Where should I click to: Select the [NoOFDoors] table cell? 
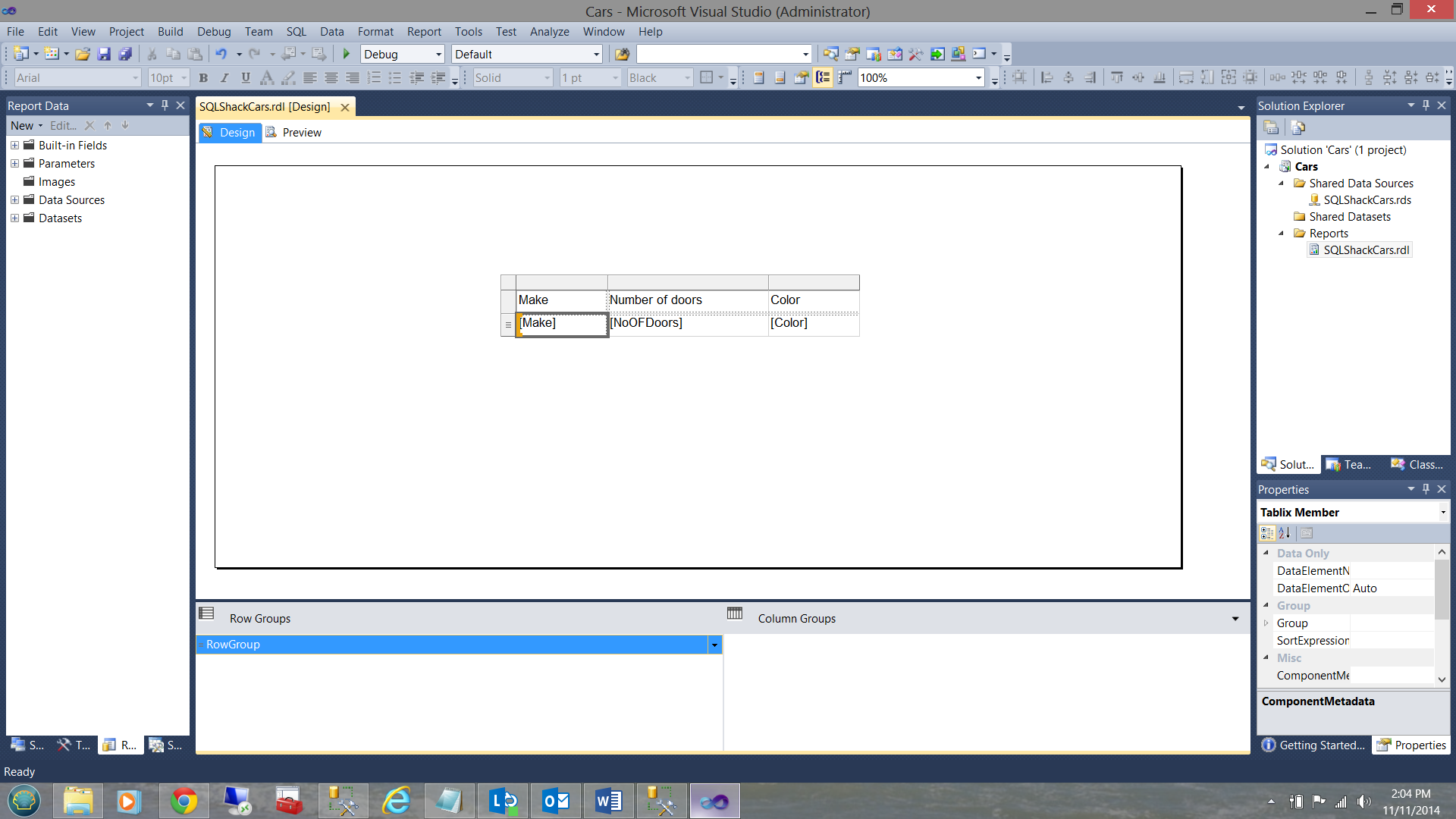pos(686,323)
